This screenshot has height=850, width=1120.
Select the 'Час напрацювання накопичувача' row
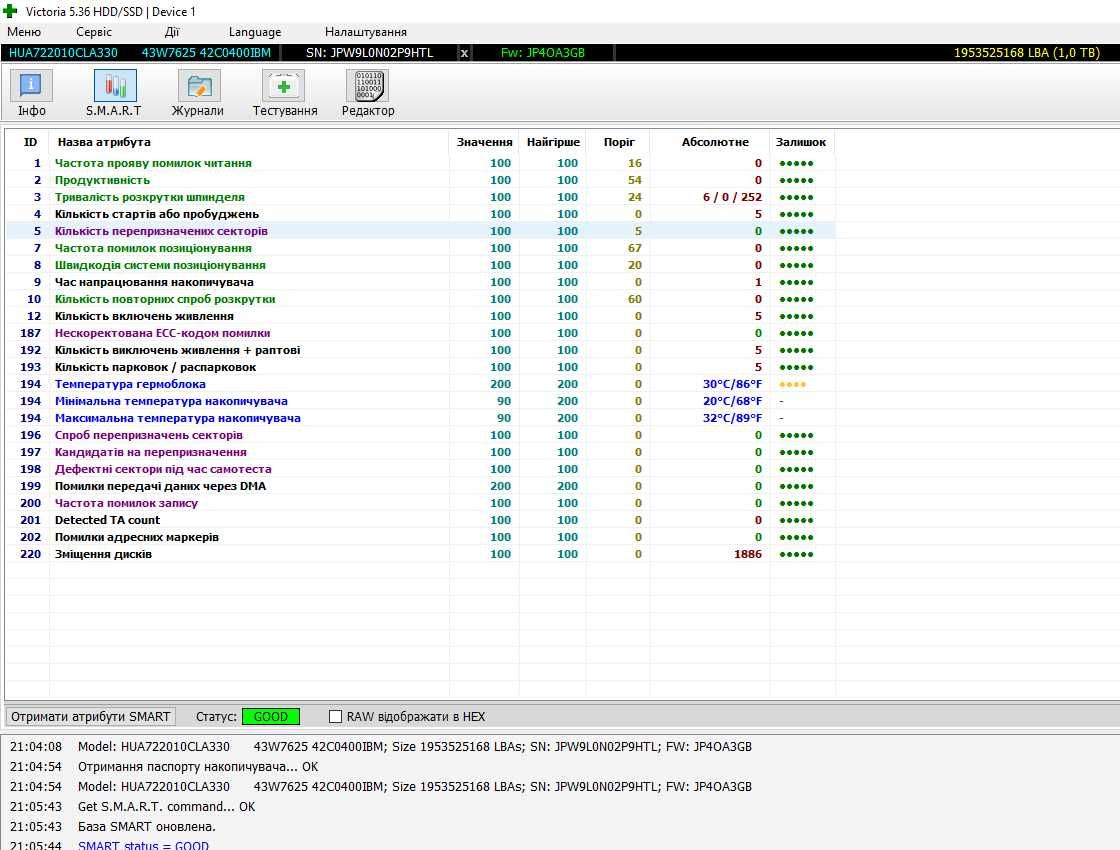421,282
